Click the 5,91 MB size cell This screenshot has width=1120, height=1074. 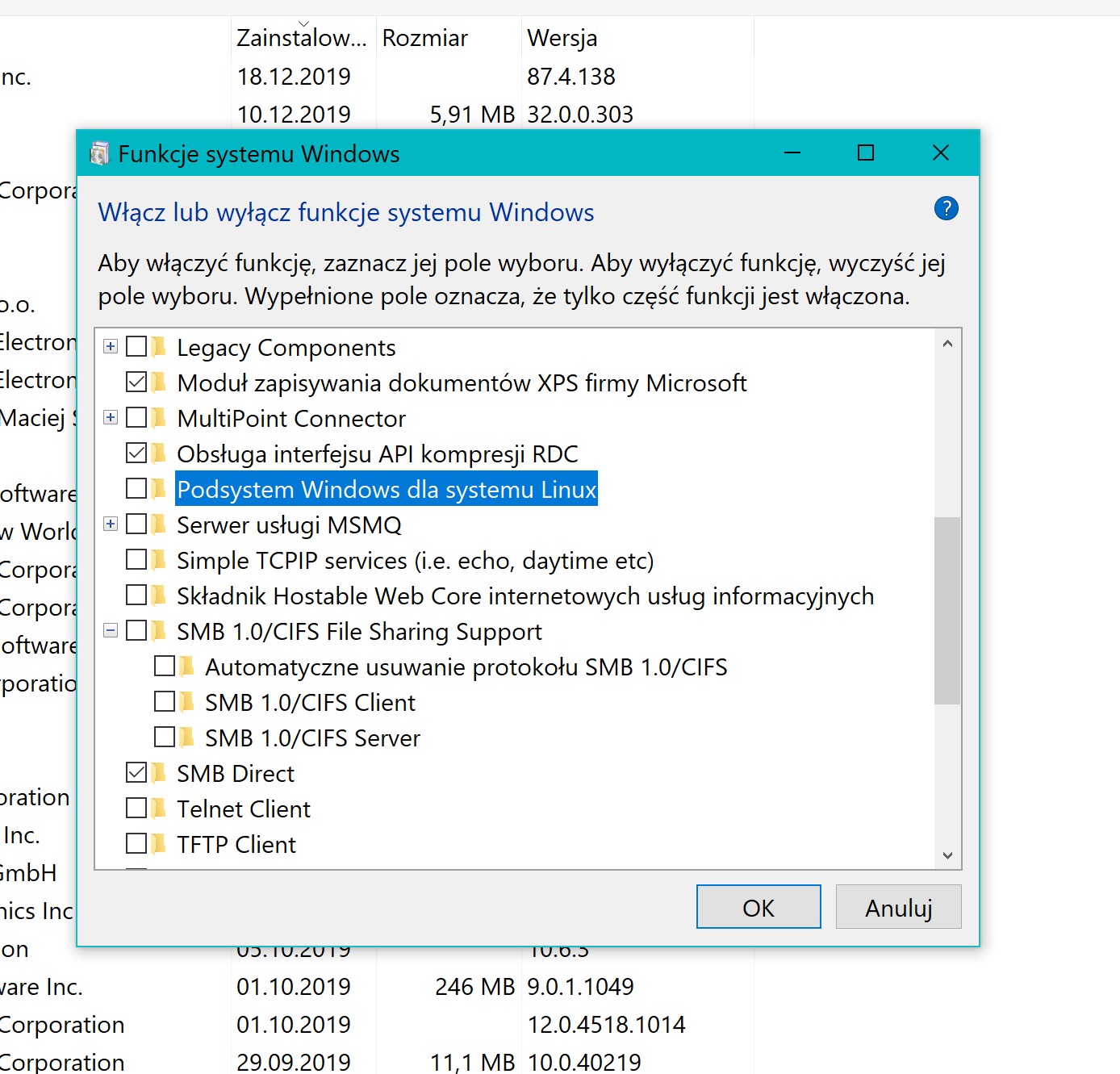coord(472,114)
